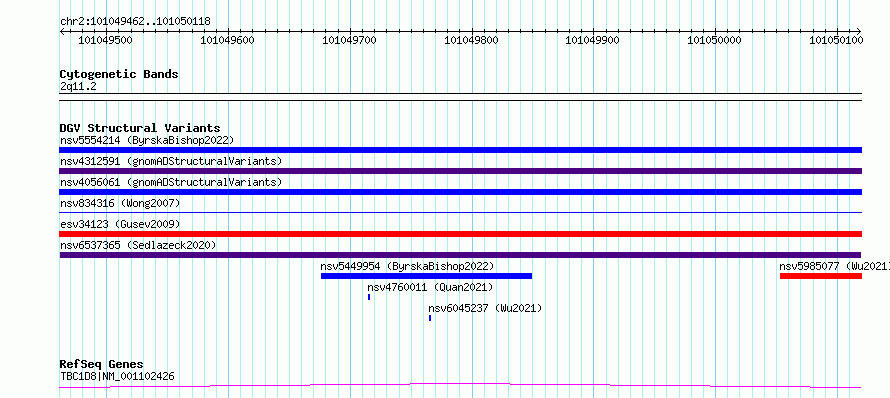Click ruler position 101049600

click(228, 40)
